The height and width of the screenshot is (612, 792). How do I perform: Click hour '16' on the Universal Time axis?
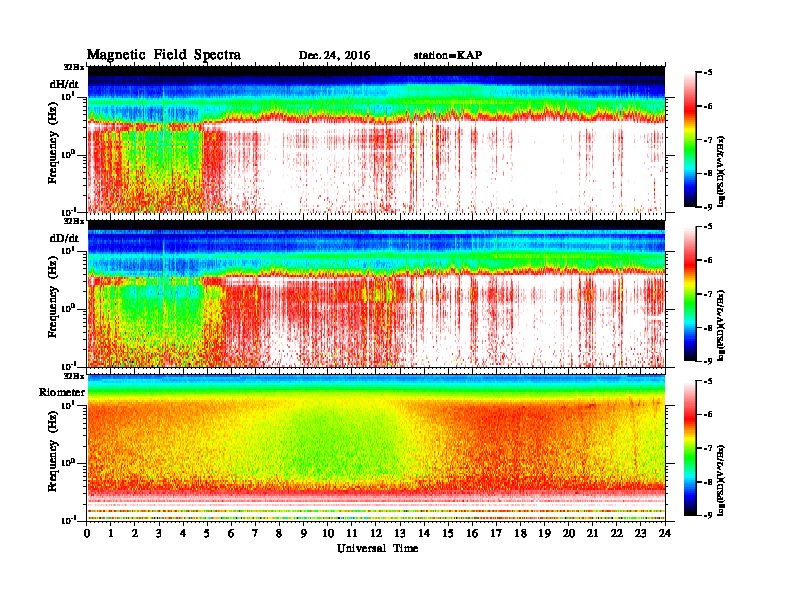point(472,533)
